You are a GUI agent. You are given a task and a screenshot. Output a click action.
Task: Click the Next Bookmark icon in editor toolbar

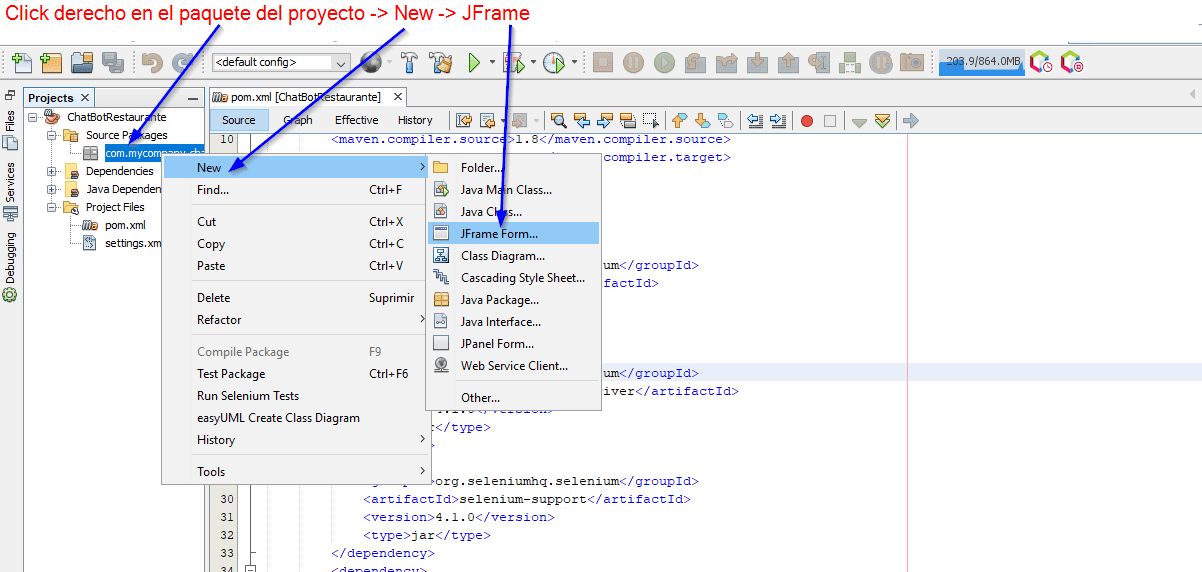pyautogui.click(x=702, y=120)
